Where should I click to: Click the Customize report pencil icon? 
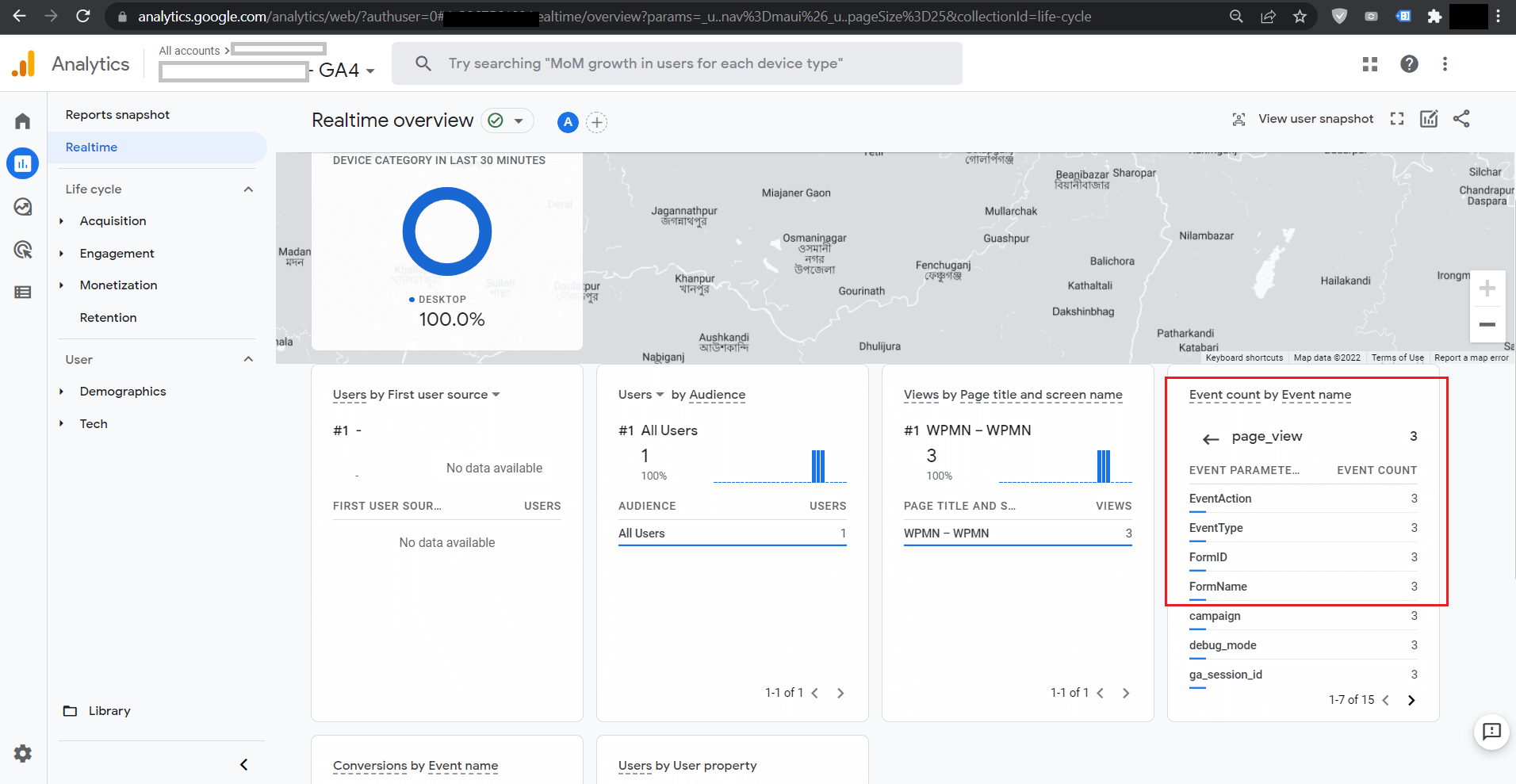coord(1429,119)
